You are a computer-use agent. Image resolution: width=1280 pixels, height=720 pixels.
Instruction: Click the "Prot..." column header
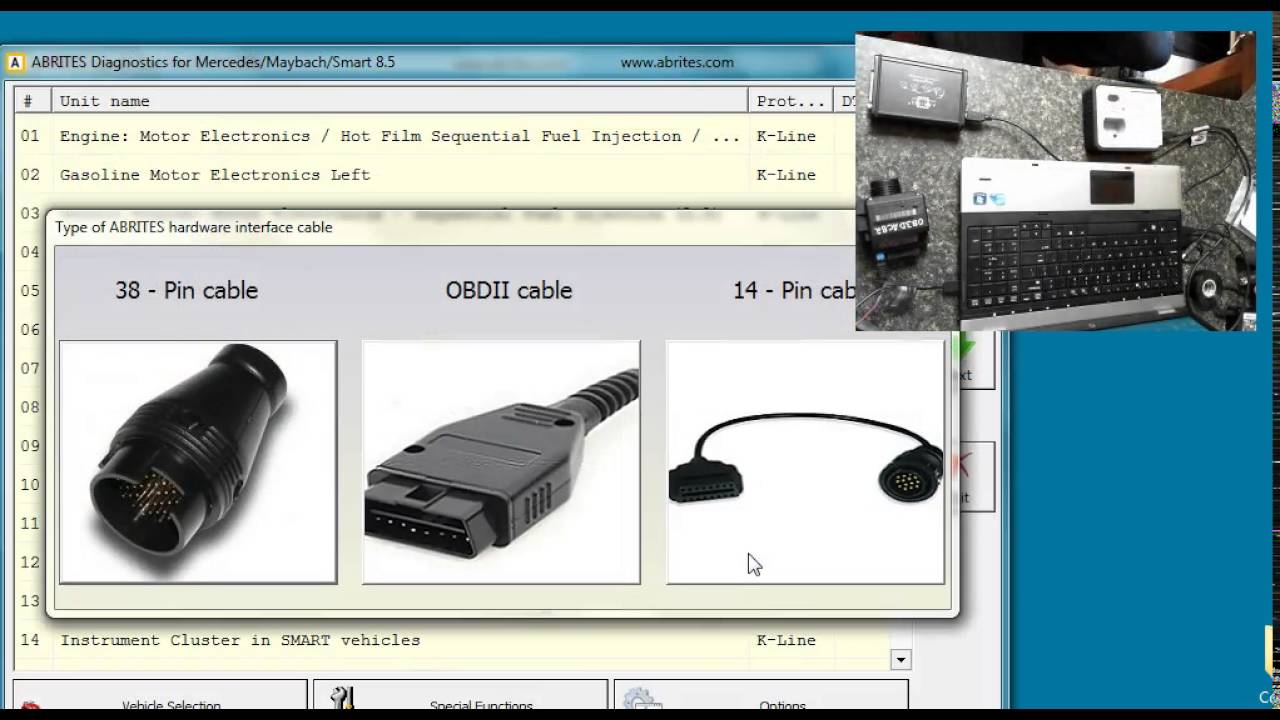(x=790, y=101)
